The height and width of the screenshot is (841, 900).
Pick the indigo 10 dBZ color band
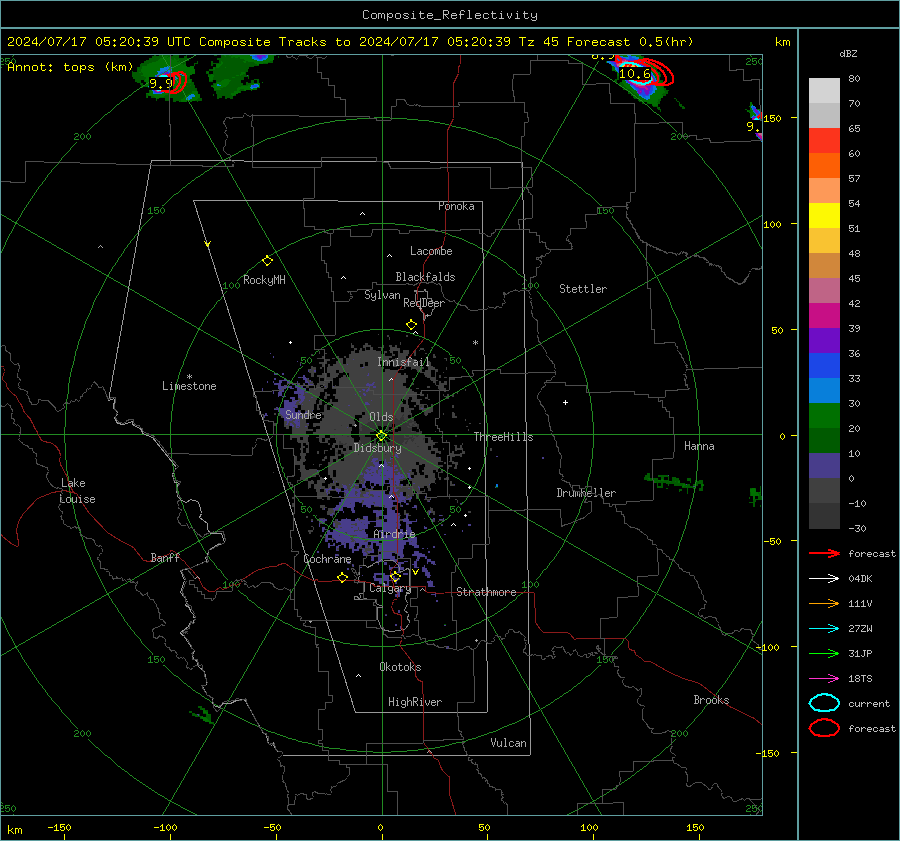point(824,465)
